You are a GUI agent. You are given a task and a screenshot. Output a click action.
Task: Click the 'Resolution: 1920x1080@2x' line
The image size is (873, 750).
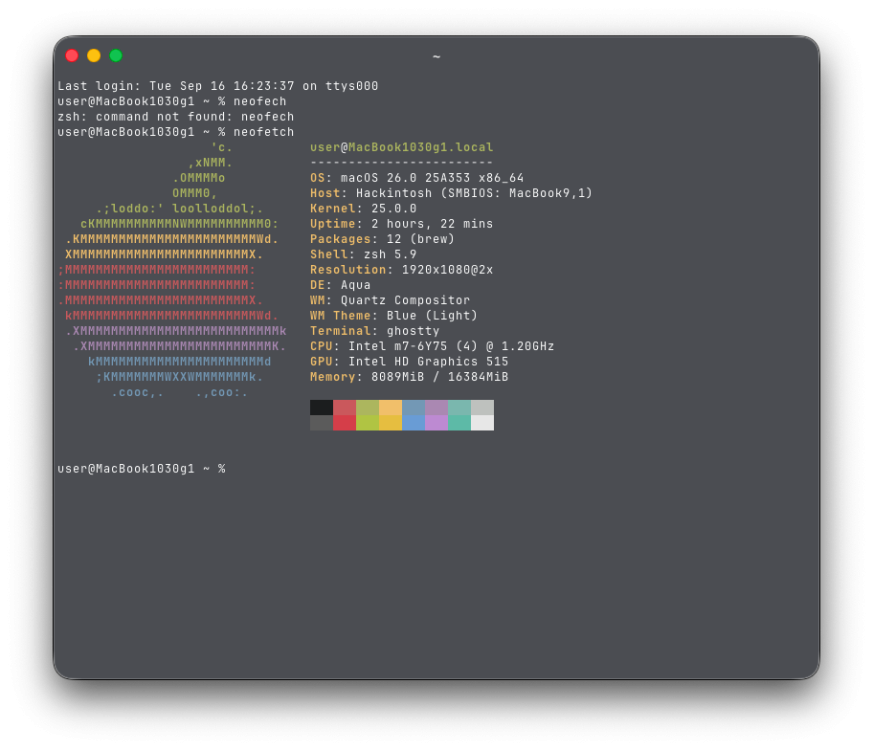coord(401,270)
